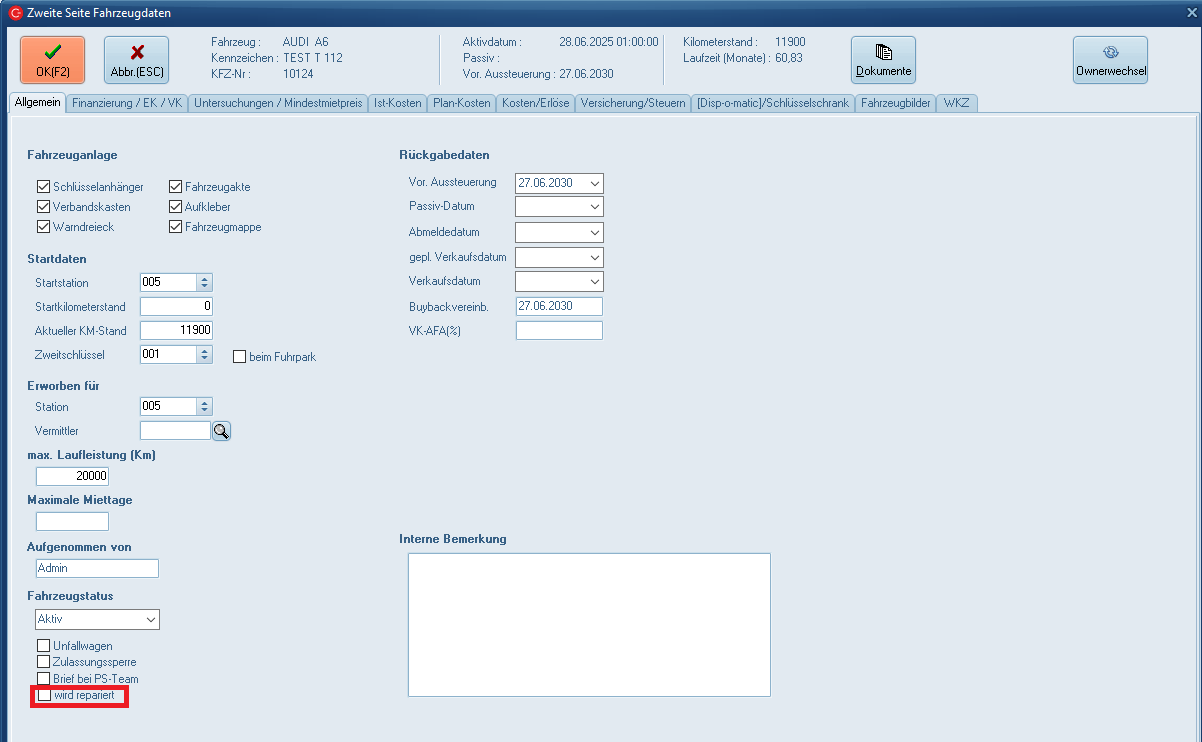Click the stepper arrows on the Startstation field
This screenshot has height=742, width=1202.
pyautogui.click(x=205, y=283)
